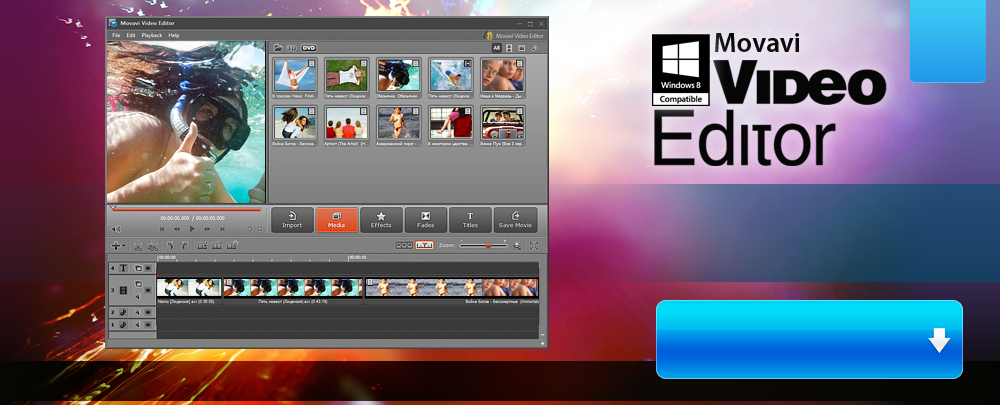Open the add track plus dropdown
This screenshot has height=405, width=1000.
pyautogui.click(x=118, y=245)
